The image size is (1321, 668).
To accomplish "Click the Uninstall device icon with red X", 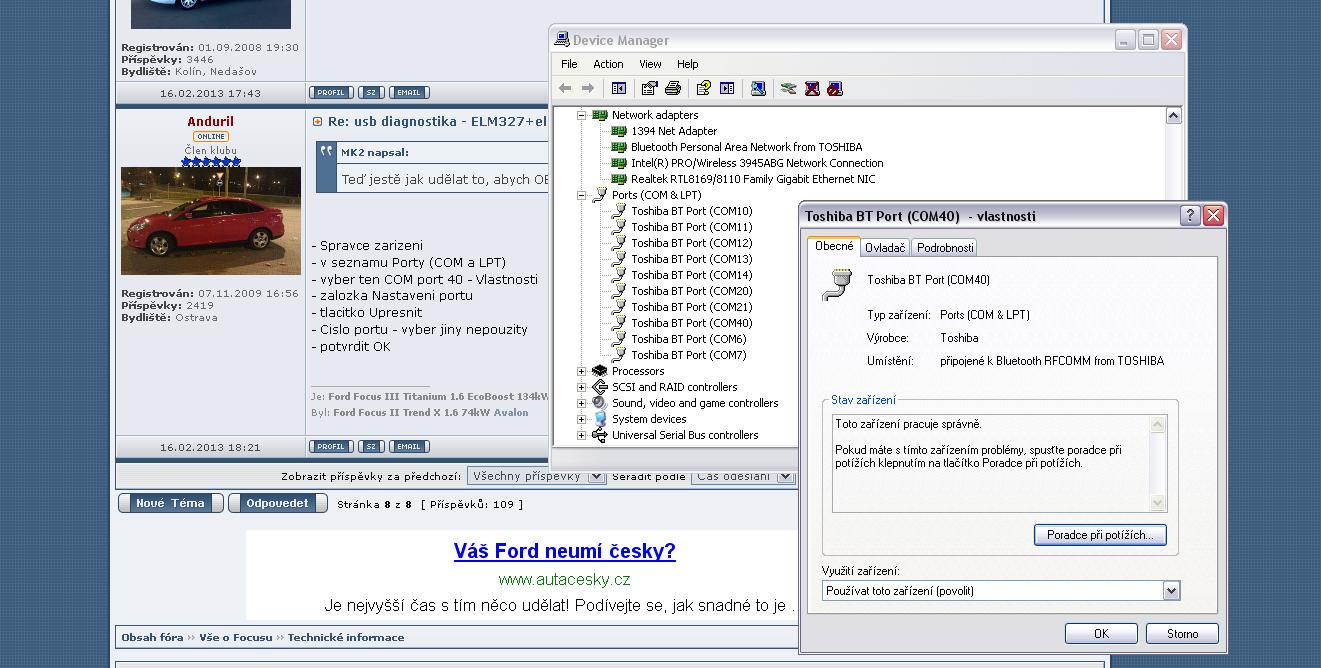I will pyautogui.click(x=812, y=89).
